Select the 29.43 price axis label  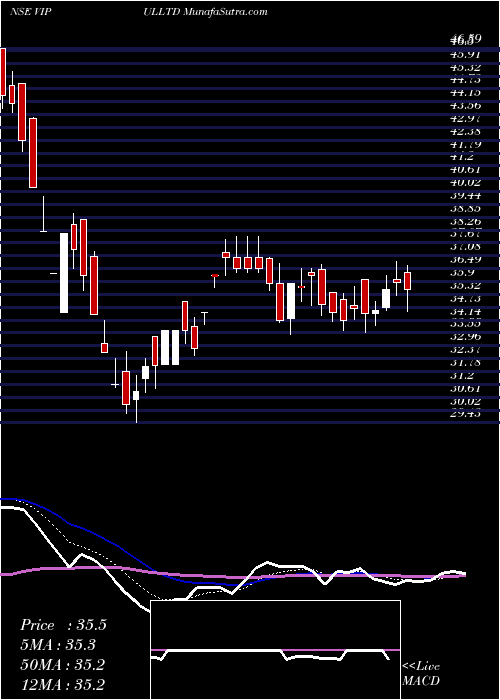(x=466, y=413)
